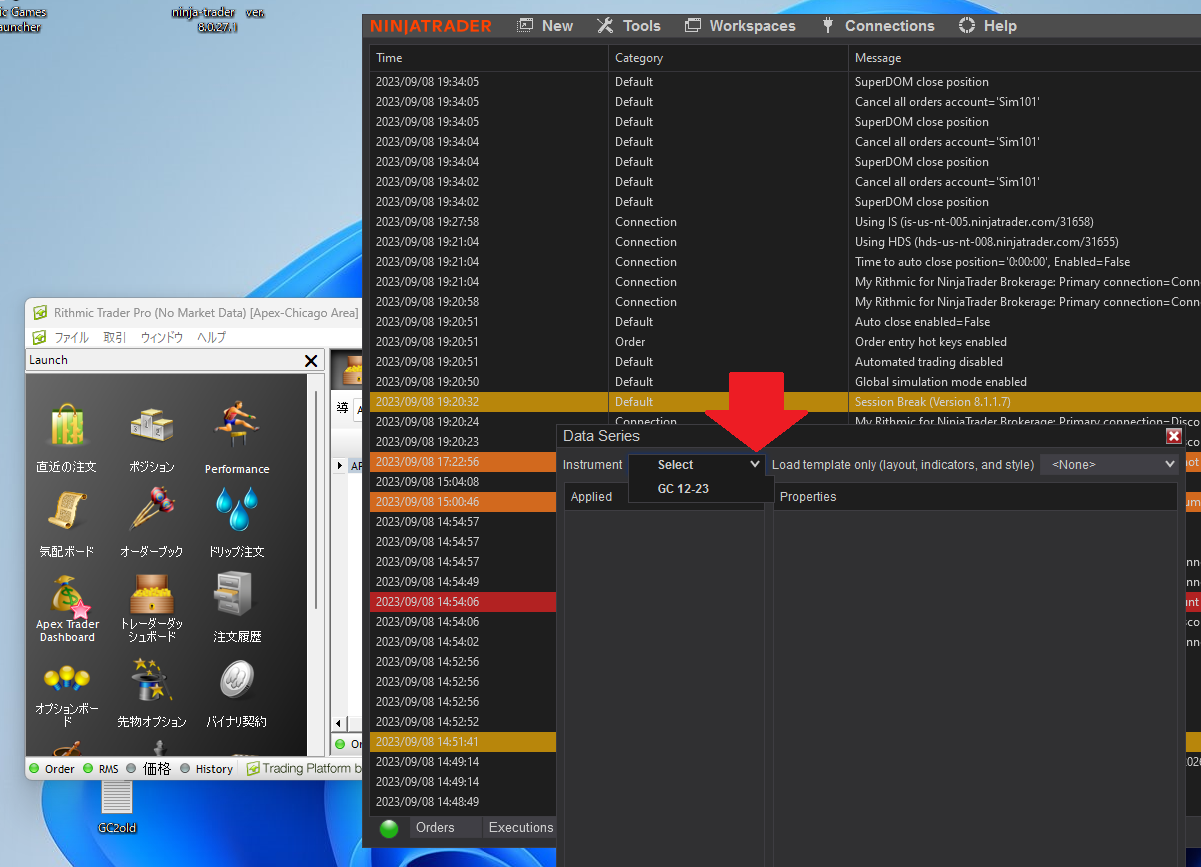Select the Session Break (Version 8.1.1.7) log row
1201x867 pixels.
point(785,402)
